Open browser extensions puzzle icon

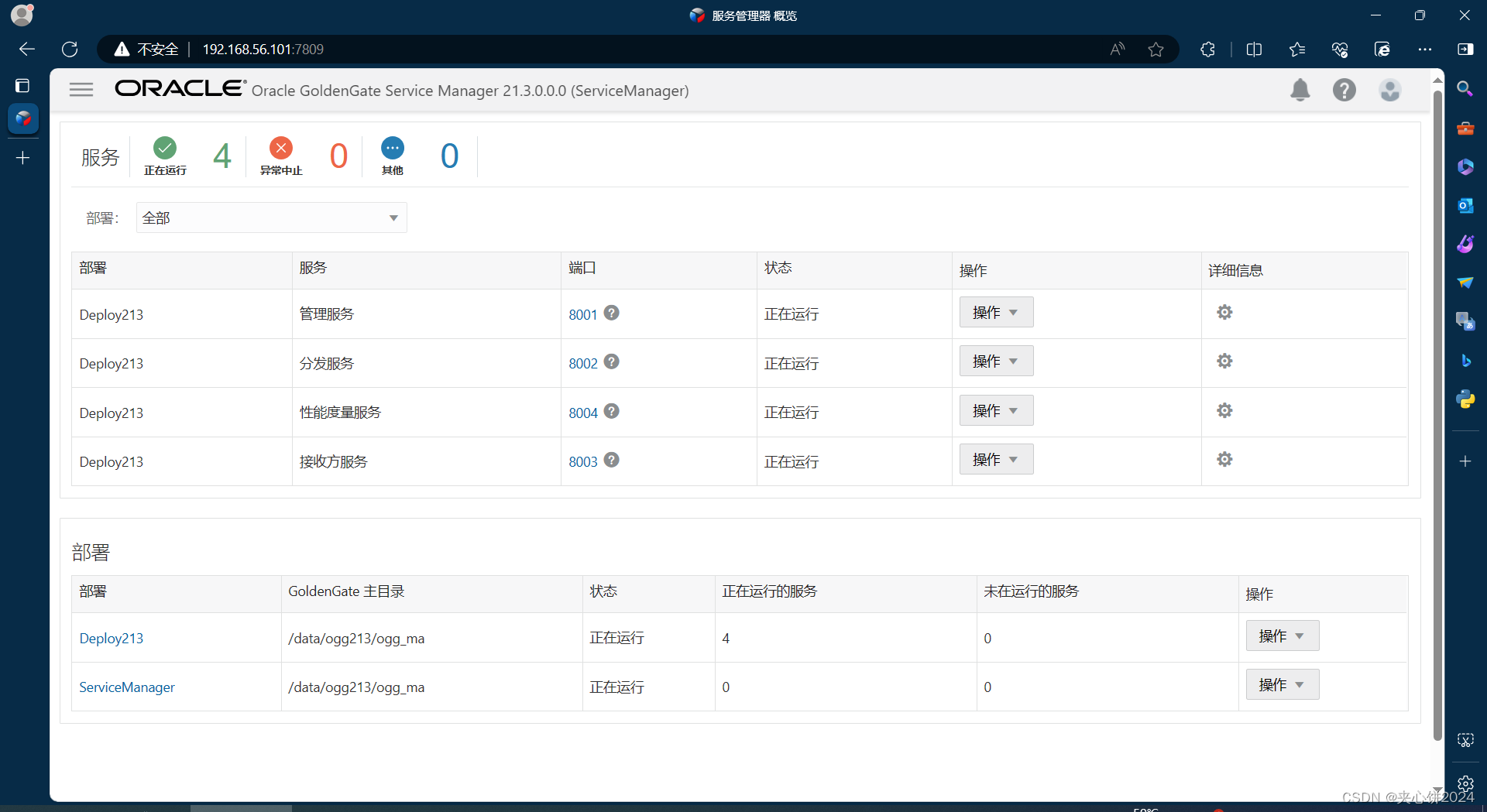click(x=1208, y=50)
